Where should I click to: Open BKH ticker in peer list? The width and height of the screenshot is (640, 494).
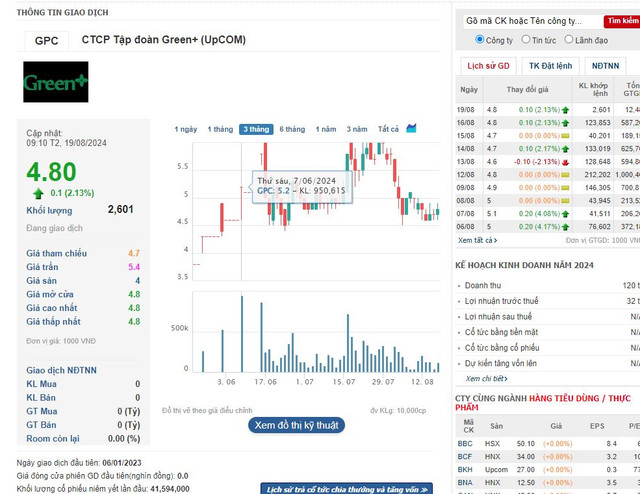click(x=465, y=470)
